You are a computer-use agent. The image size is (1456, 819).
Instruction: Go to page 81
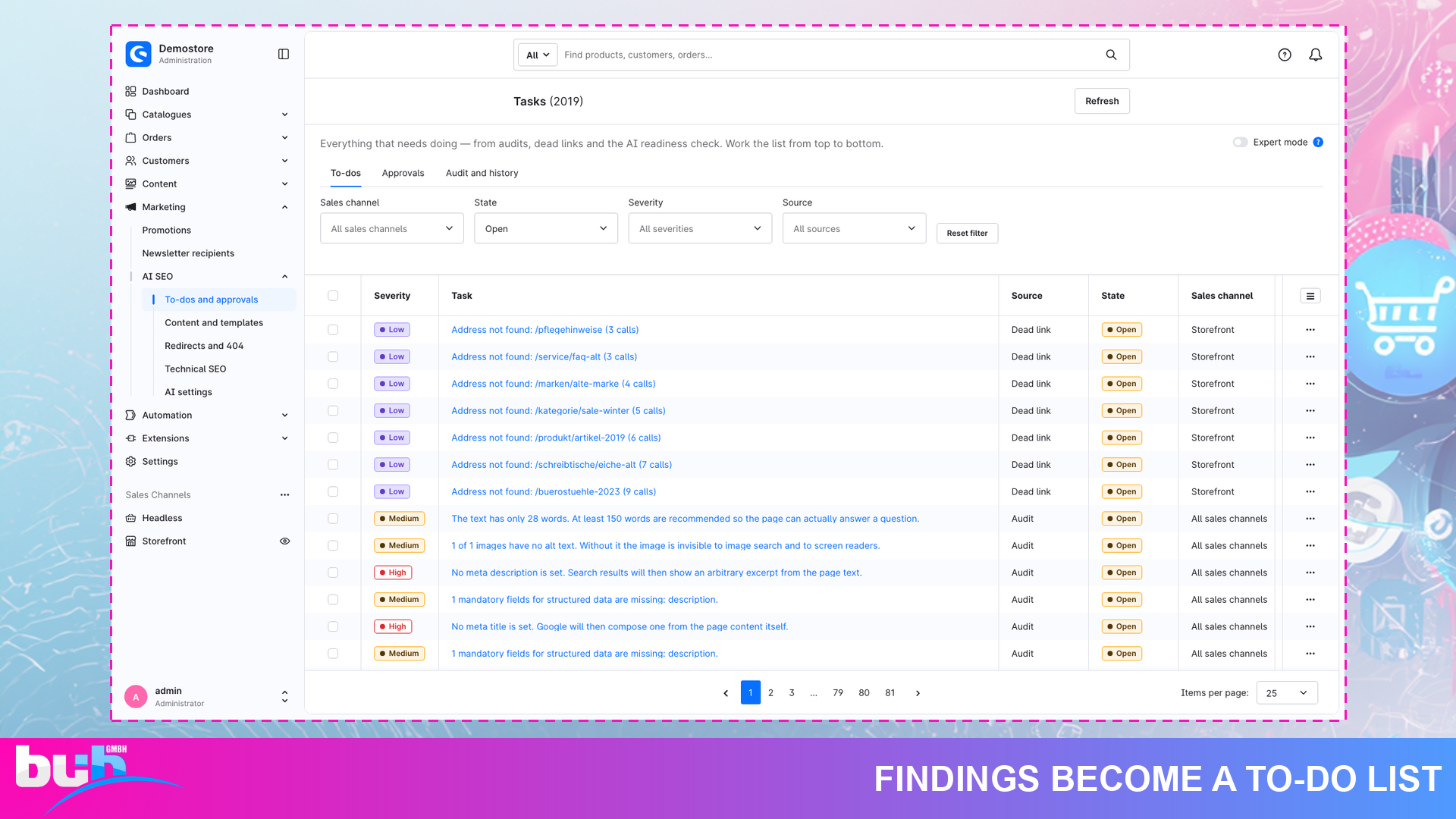[890, 693]
